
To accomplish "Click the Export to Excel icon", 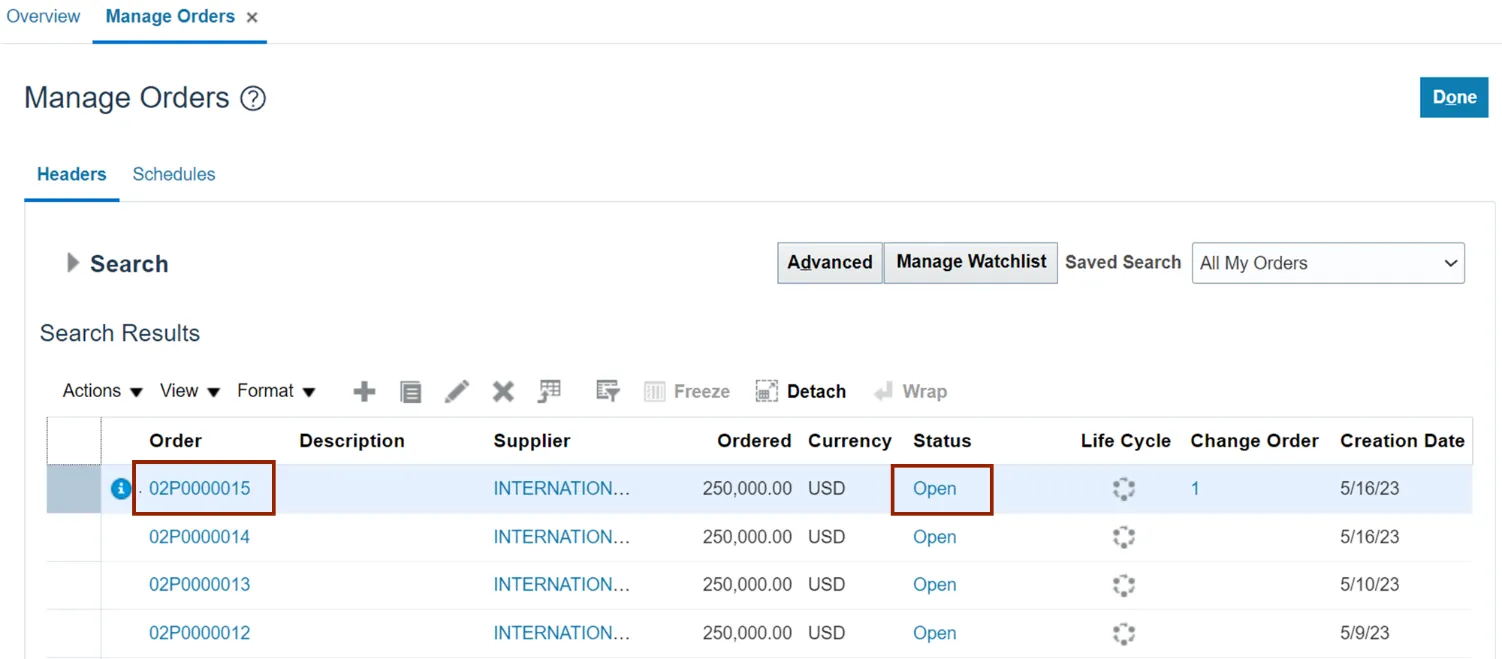I will coord(549,392).
